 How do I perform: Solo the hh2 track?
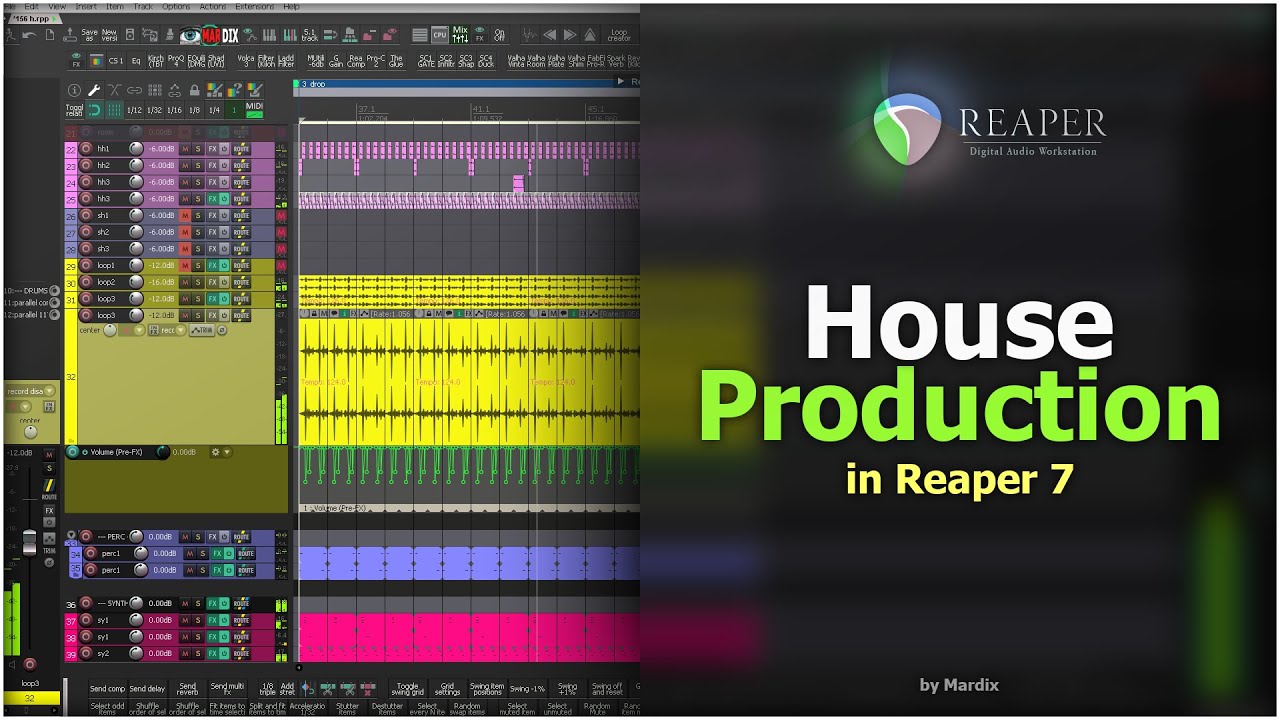(198, 166)
